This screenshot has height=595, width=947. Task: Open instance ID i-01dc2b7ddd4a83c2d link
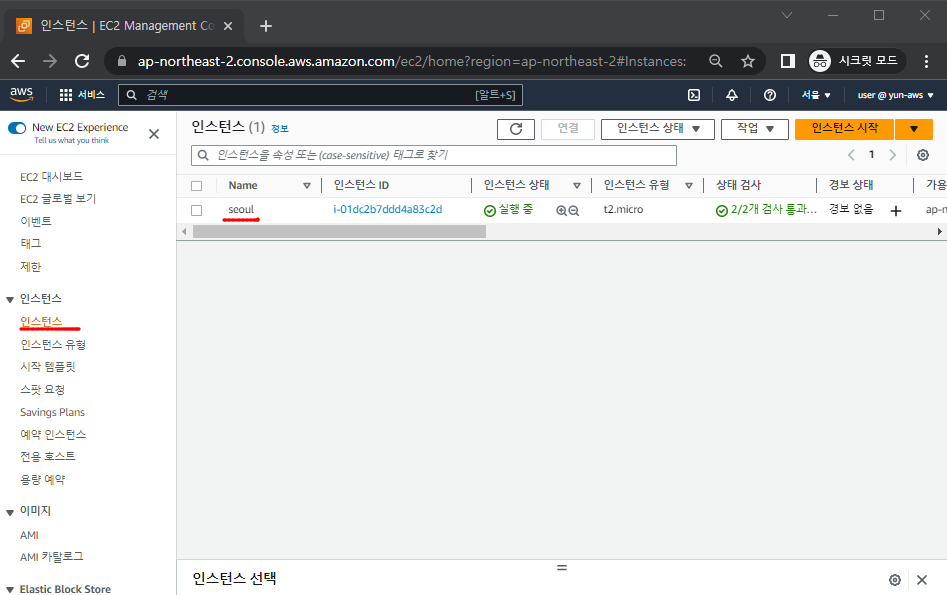[388, 210]
